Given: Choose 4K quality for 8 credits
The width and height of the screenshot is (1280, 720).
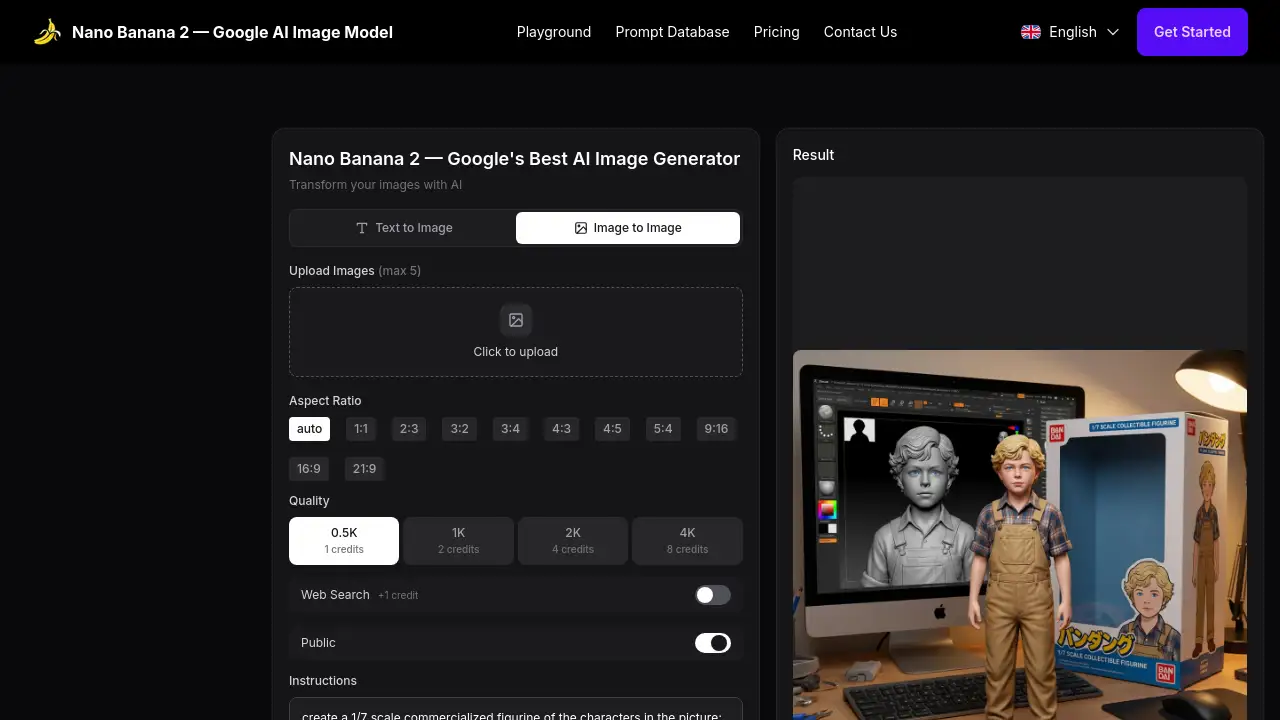Looking at the screenshot, I should [688, 541].
